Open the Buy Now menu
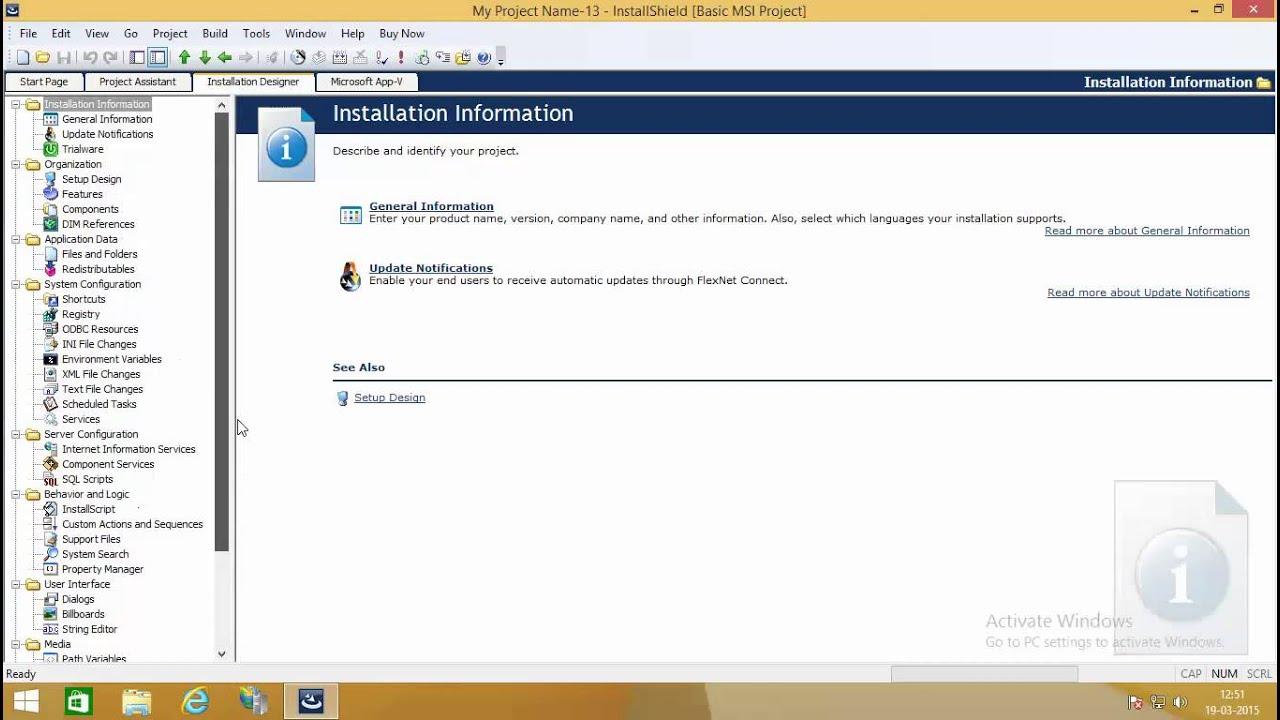Screen dimensions: 1280x720 click(402, 33)
